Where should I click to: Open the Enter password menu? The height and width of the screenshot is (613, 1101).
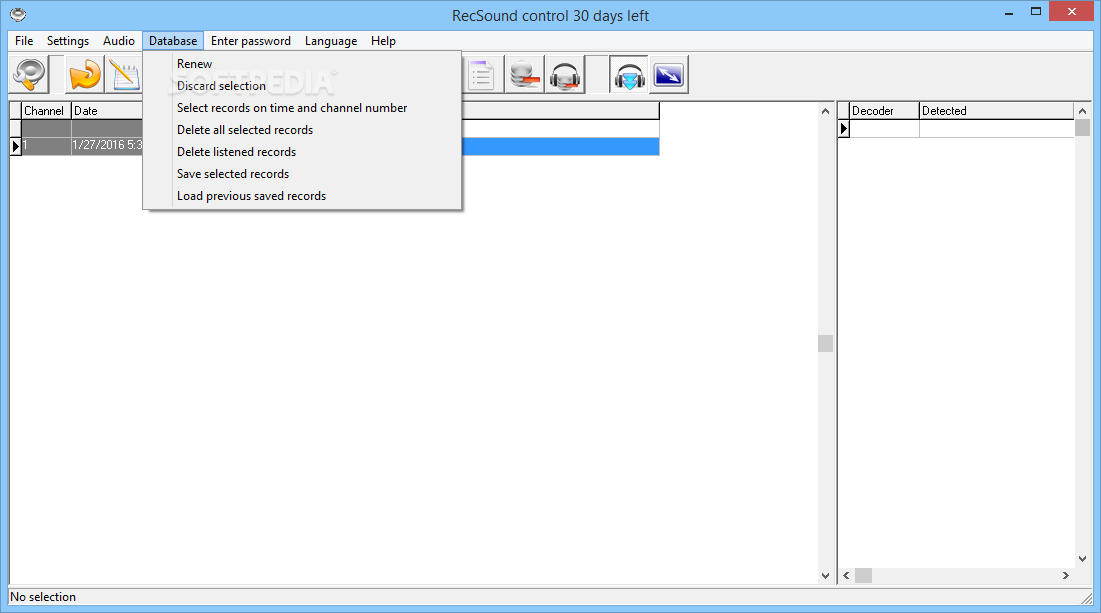click(251, 41)
